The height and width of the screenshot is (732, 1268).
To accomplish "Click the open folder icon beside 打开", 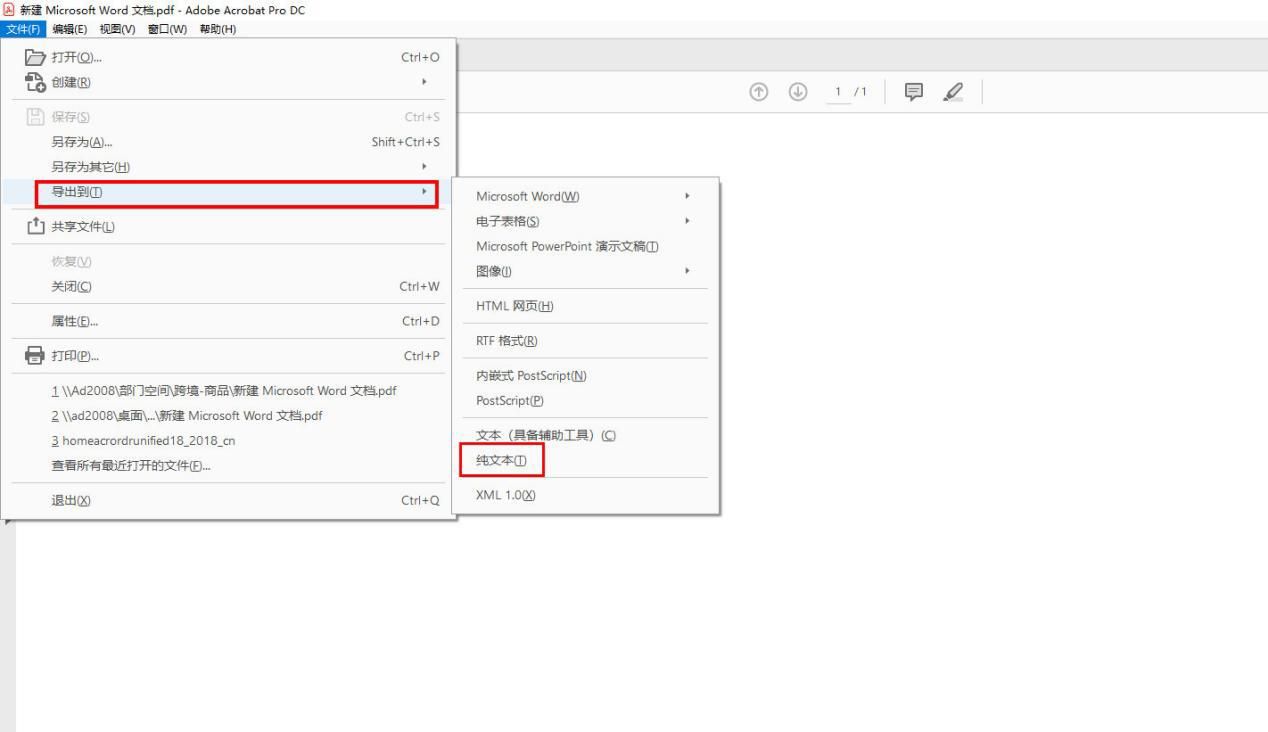I will [x=34, y=57].
